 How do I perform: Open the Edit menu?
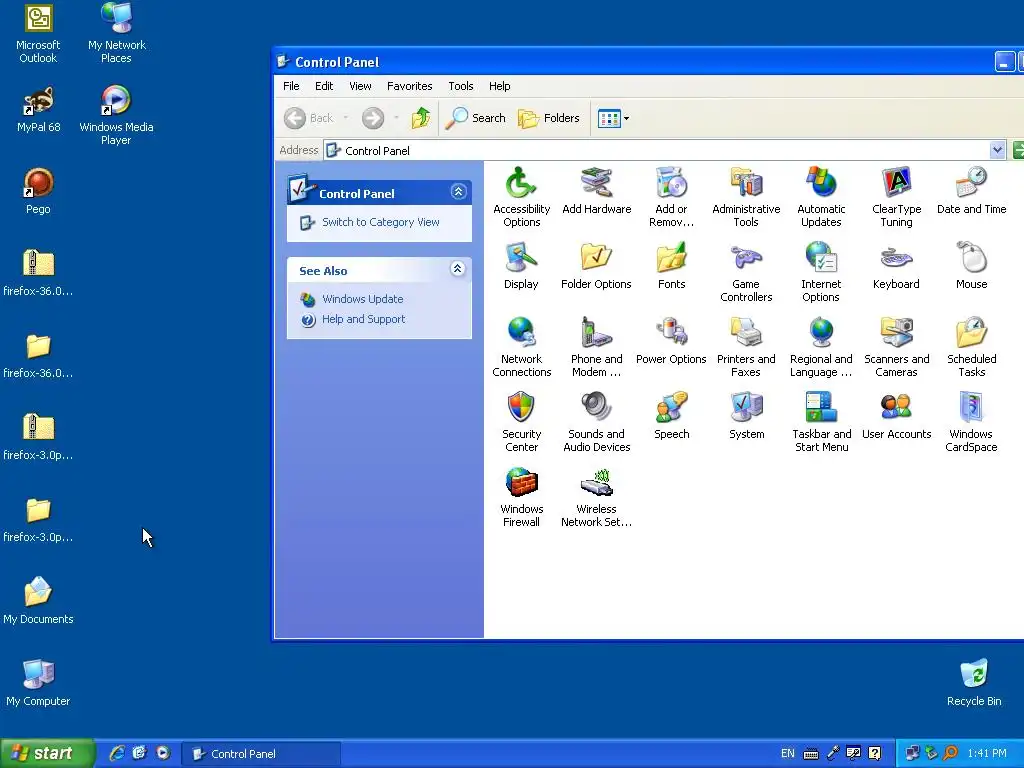click(324, 86)
